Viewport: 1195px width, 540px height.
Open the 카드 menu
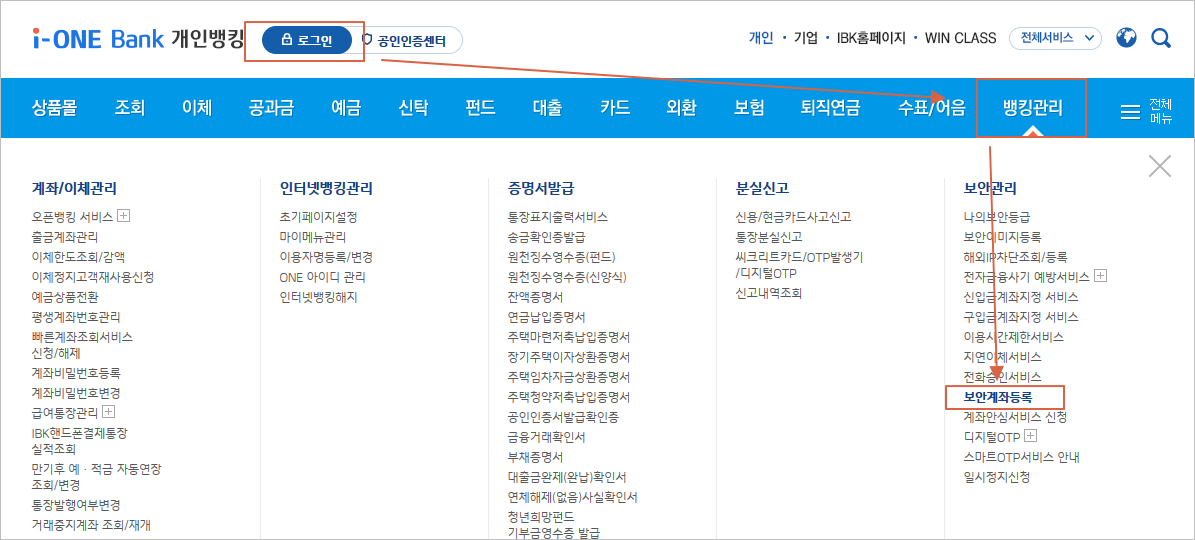(615, 108)
